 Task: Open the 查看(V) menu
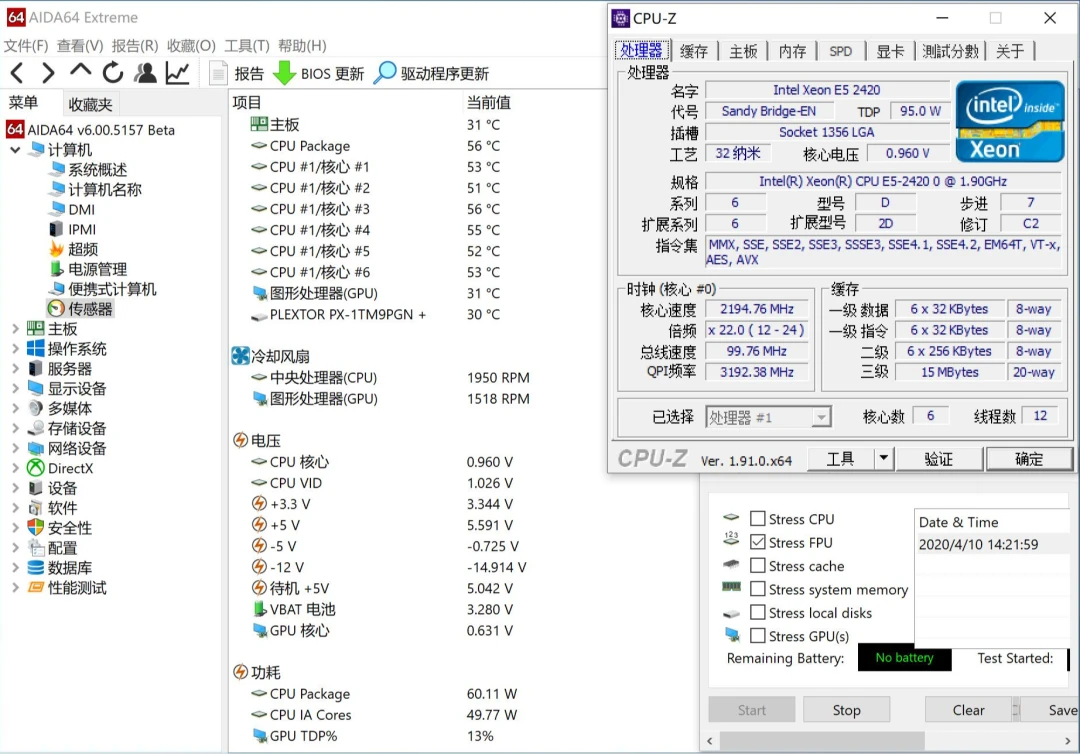click(80, 45)
